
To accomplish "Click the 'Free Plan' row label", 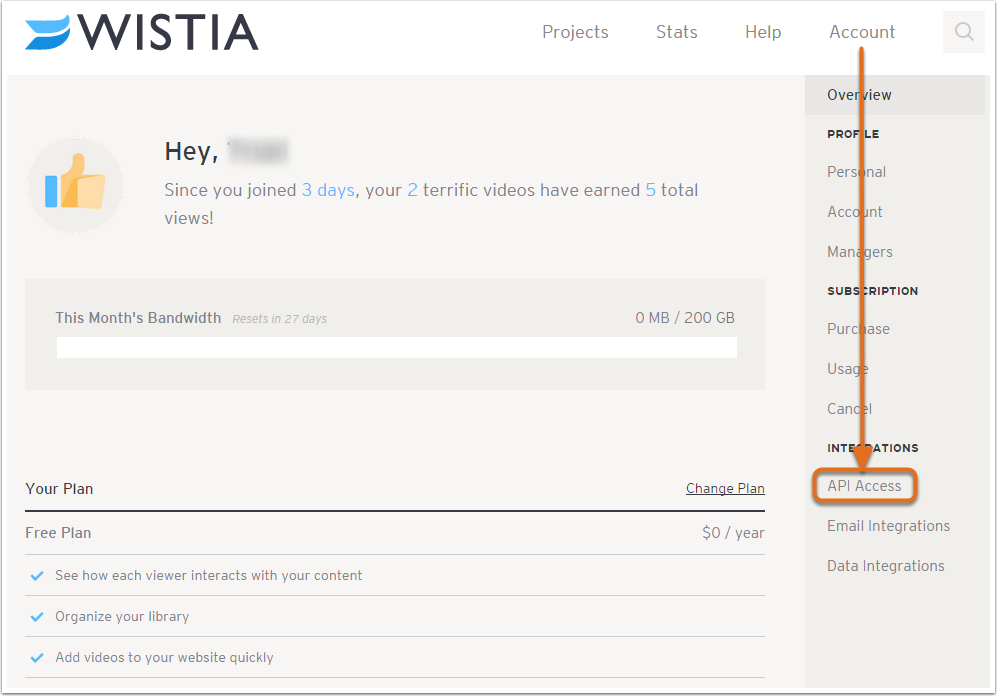I will [x=58, y=533].
